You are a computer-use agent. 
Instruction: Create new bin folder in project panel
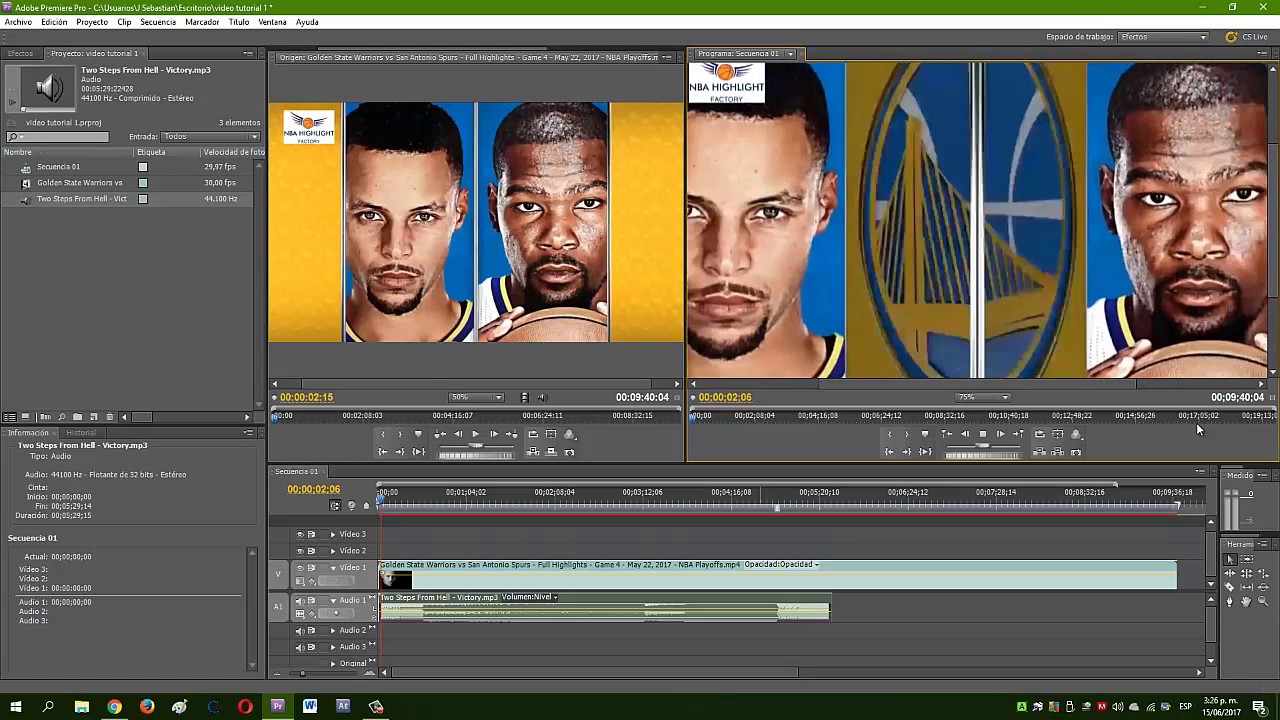(77, 417)
